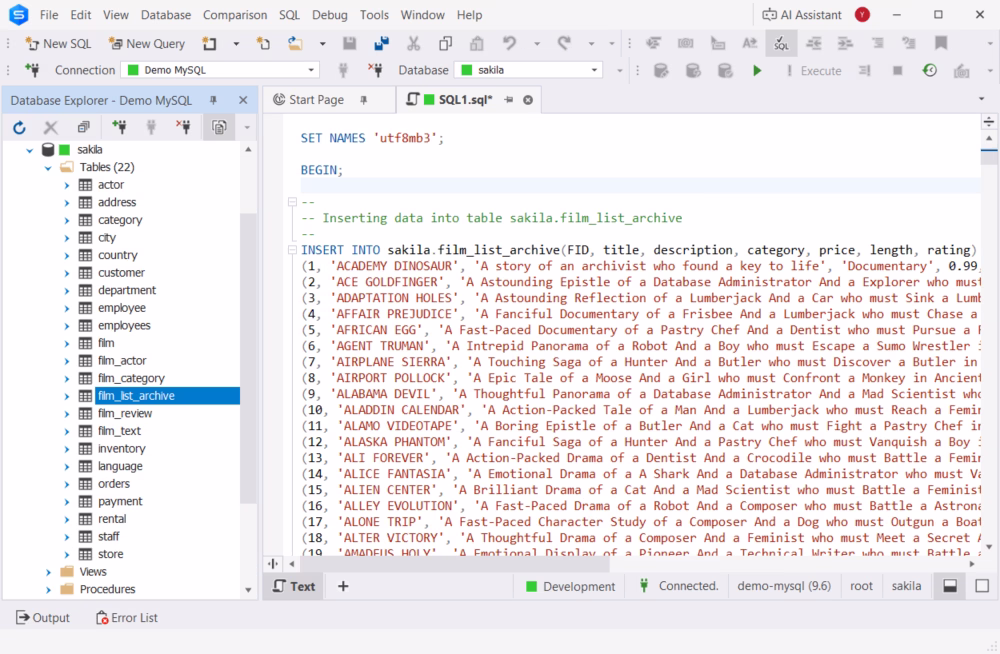Open the Database menu
Image resolution: width=1000 pixels, height=654 pixels.
click(166, 15)
